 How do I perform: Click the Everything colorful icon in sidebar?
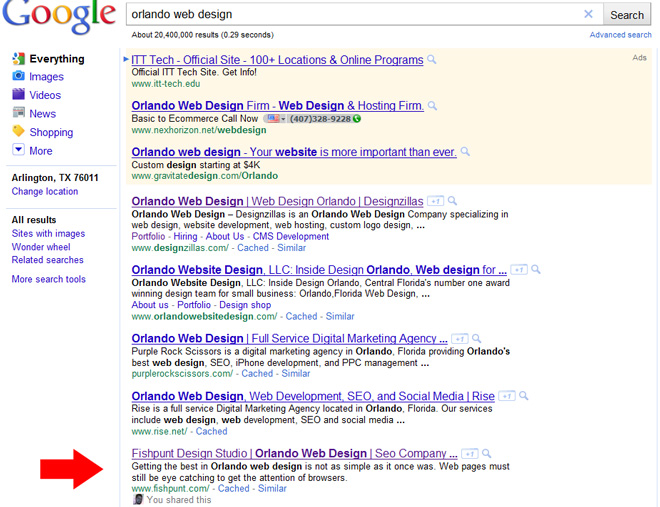click(19, 58)
